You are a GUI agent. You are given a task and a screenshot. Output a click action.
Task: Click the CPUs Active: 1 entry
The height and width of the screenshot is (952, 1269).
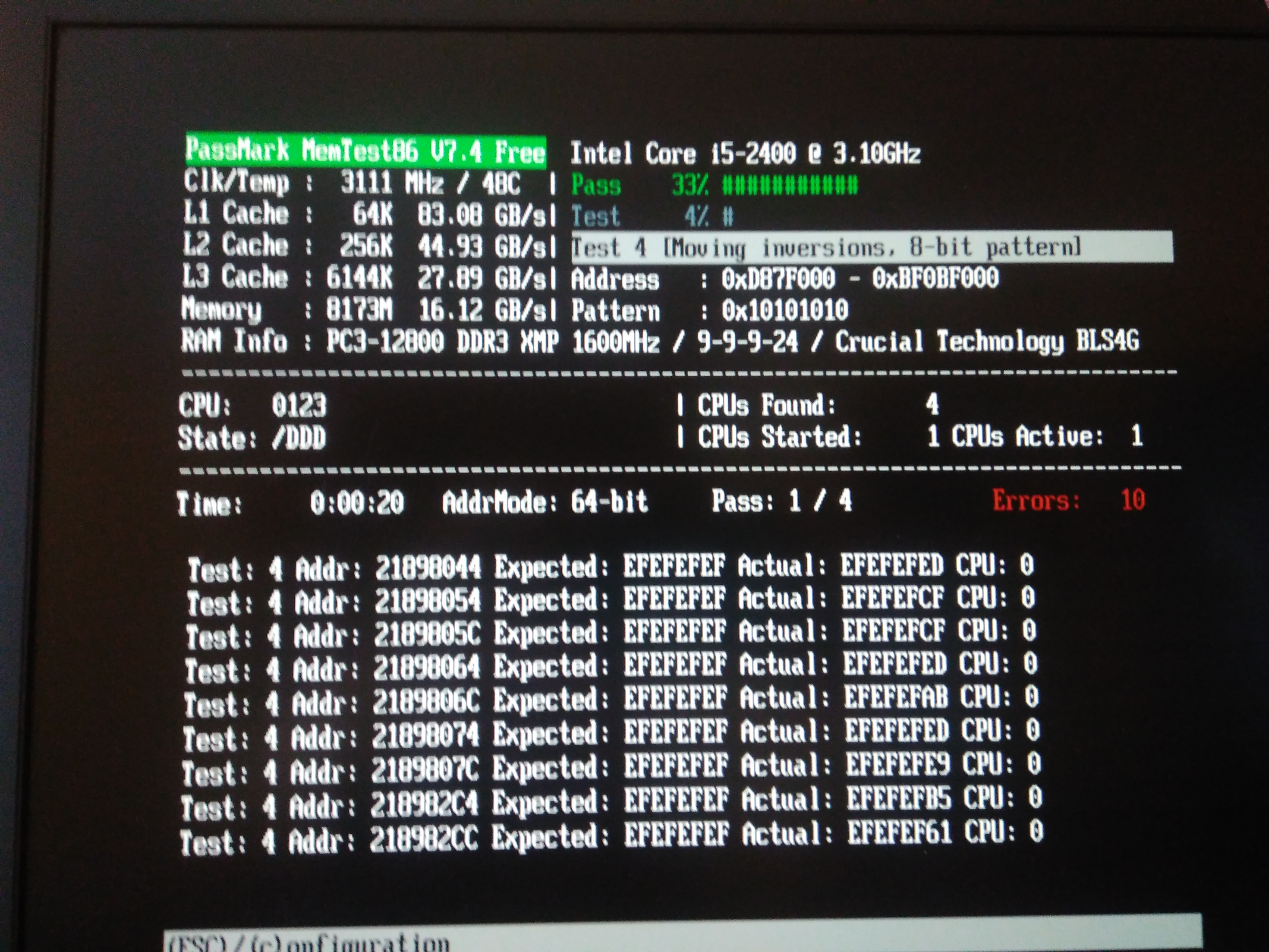click(1048, 437)
